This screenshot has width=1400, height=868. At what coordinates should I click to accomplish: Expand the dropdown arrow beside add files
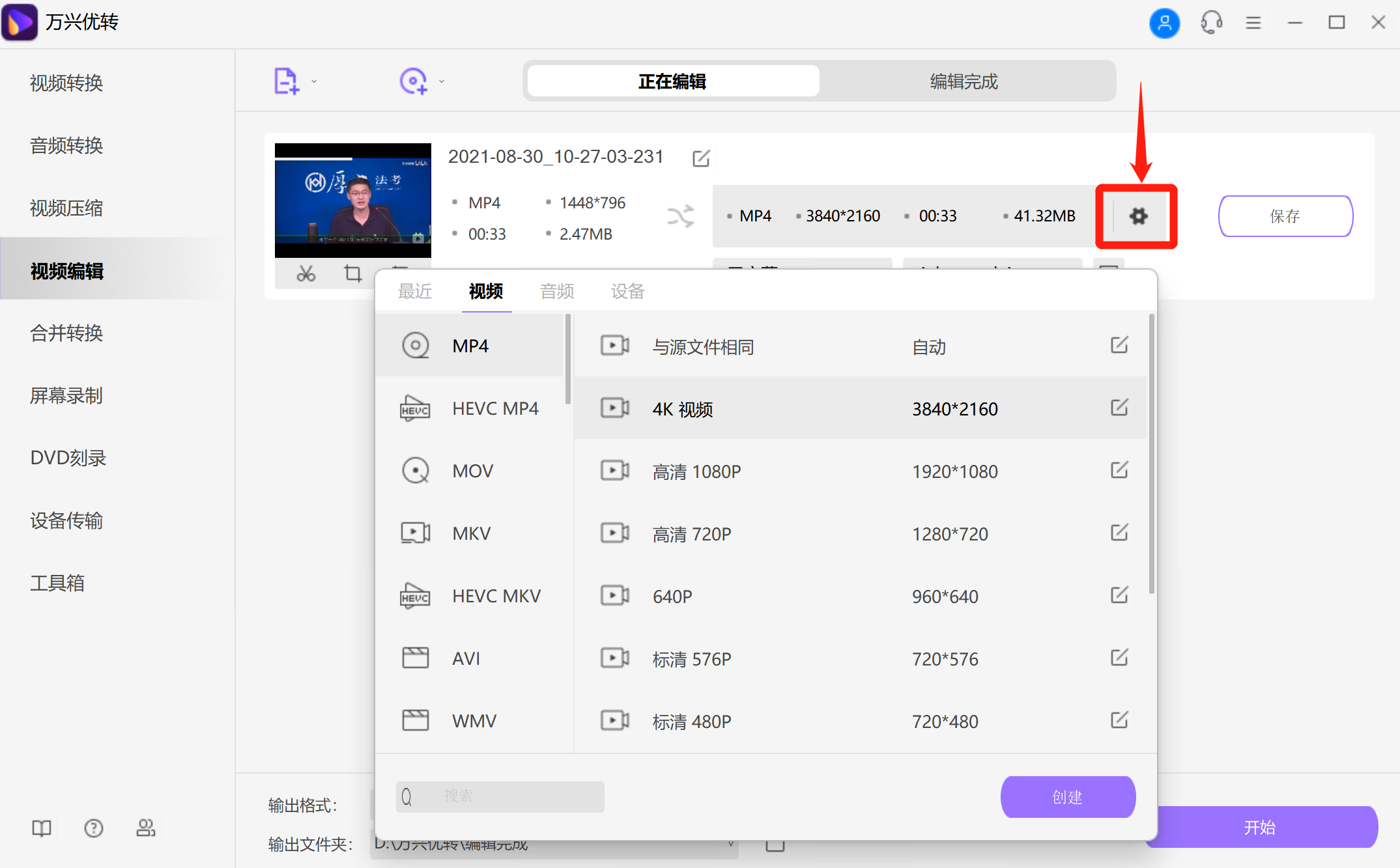314,81
